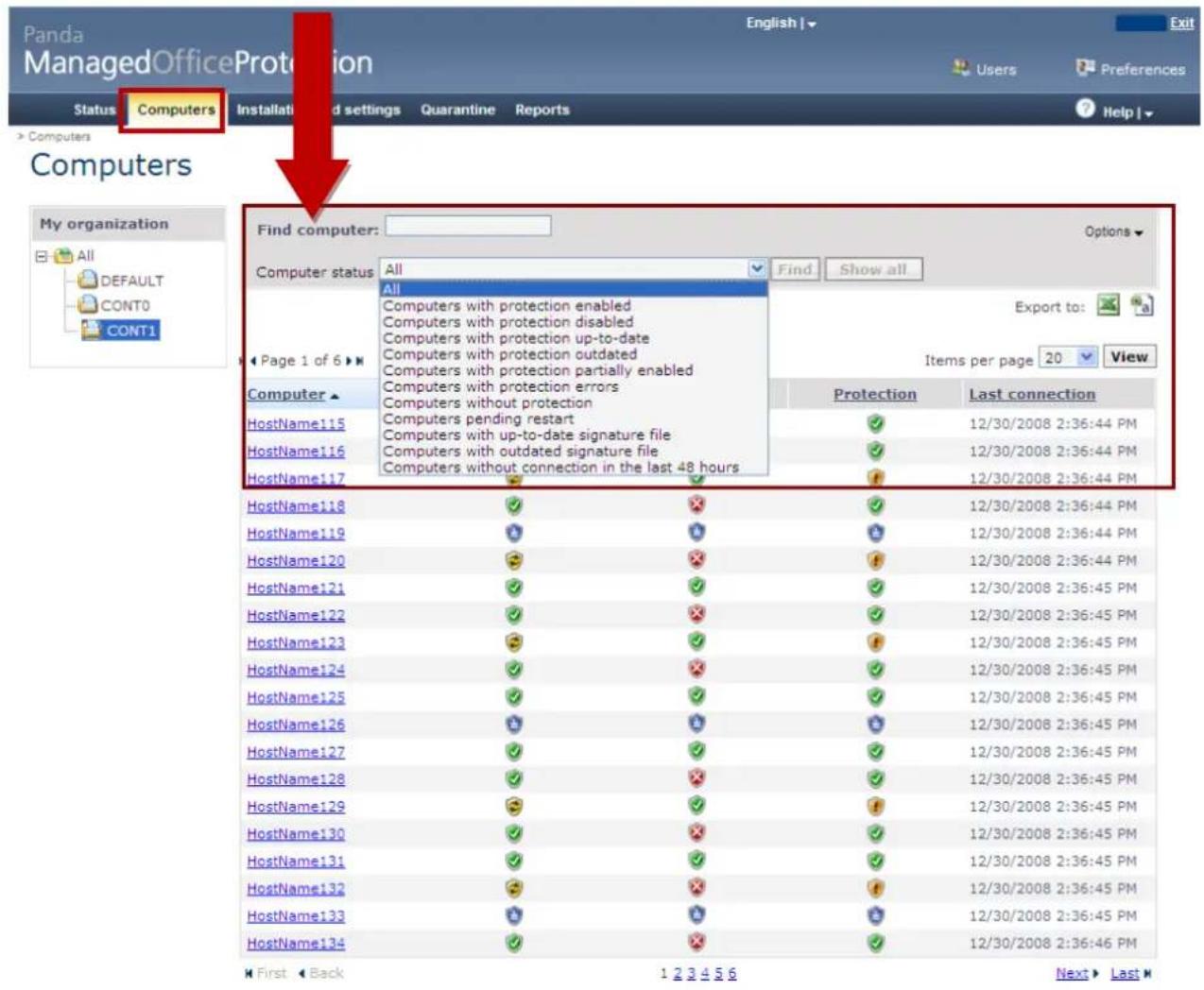
Task: Expand the Options menu
Action: tap(1113, 231)
